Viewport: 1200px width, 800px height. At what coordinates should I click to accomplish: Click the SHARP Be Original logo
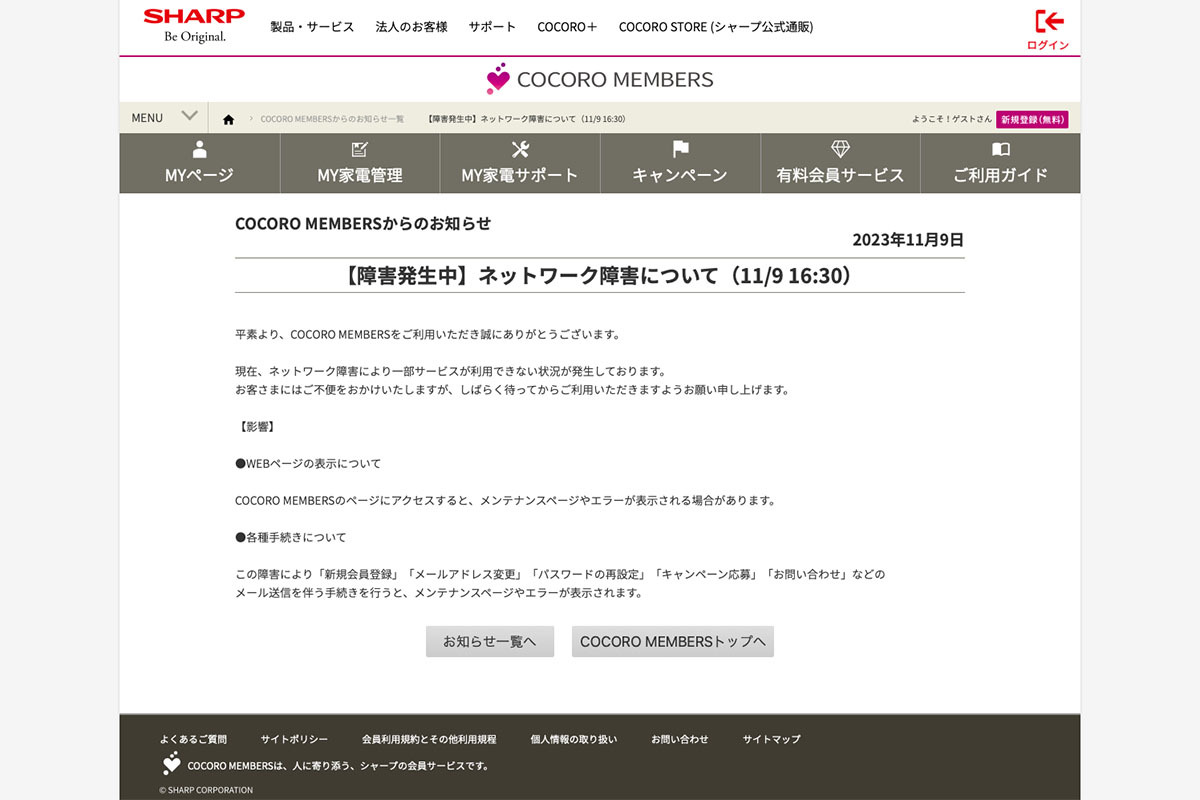coord(194,26)
